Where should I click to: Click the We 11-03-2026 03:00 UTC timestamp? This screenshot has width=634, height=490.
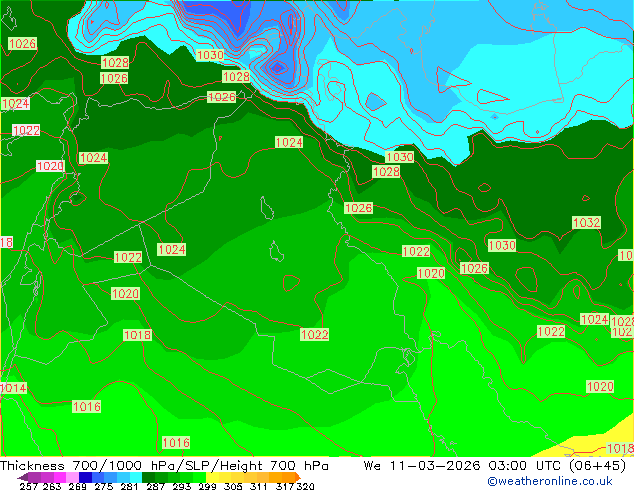click(x=463, y=466)
